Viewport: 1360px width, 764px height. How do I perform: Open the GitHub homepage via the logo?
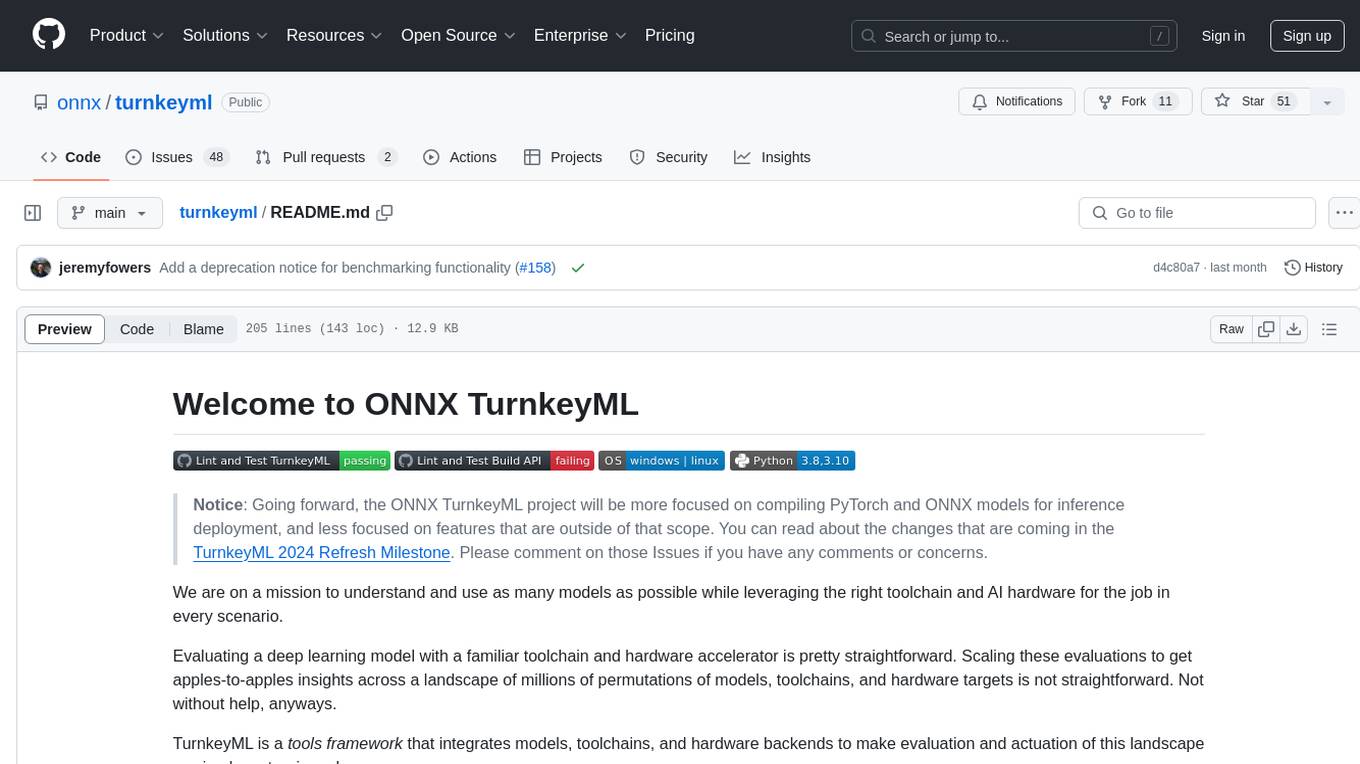tap(49, 35)
